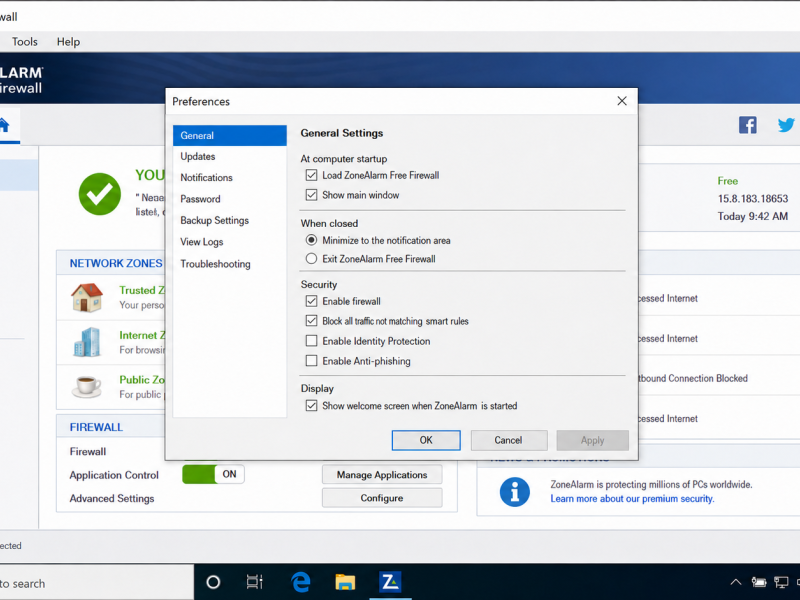Click the blue info icon in news panel

tap(514, 492)
